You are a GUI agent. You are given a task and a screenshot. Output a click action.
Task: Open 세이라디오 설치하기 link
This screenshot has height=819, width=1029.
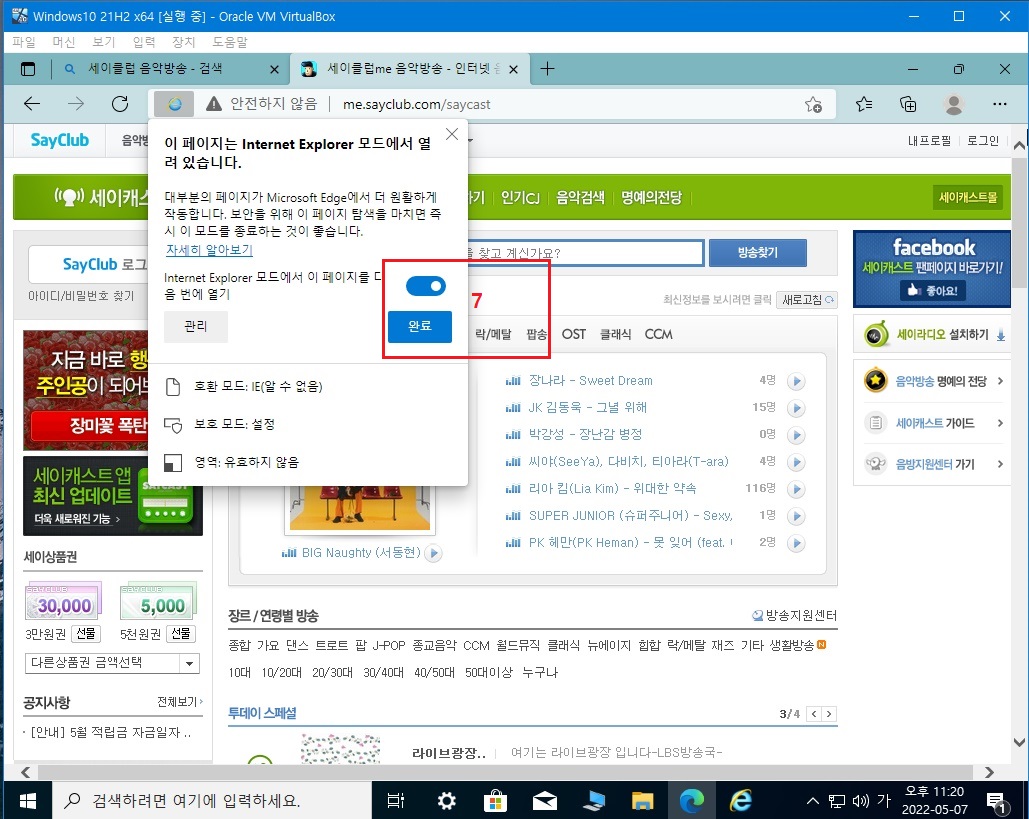tap(942, 335)
